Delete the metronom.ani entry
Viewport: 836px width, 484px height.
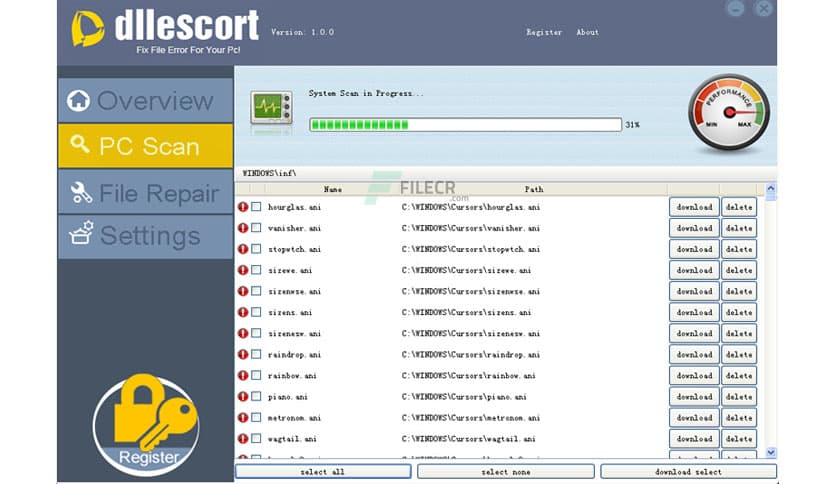(739, 417)
